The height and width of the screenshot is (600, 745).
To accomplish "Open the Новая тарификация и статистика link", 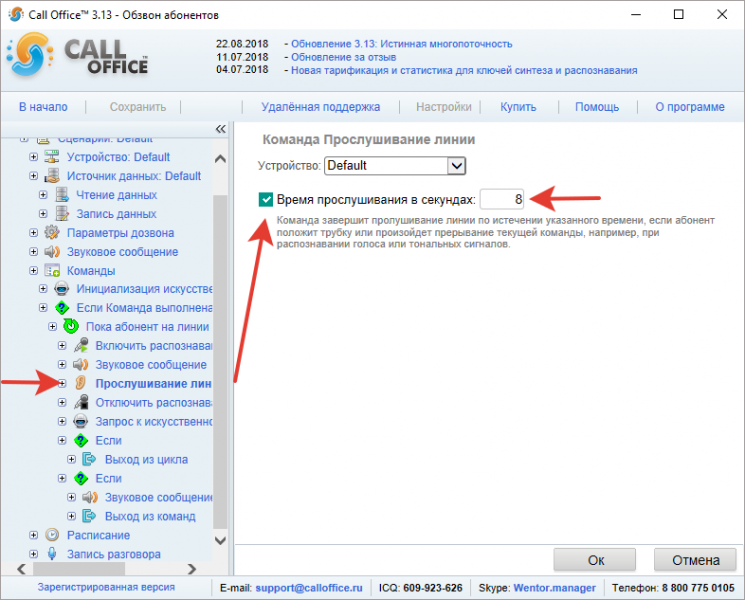I will pyautogui.click(x=464, y=70).
